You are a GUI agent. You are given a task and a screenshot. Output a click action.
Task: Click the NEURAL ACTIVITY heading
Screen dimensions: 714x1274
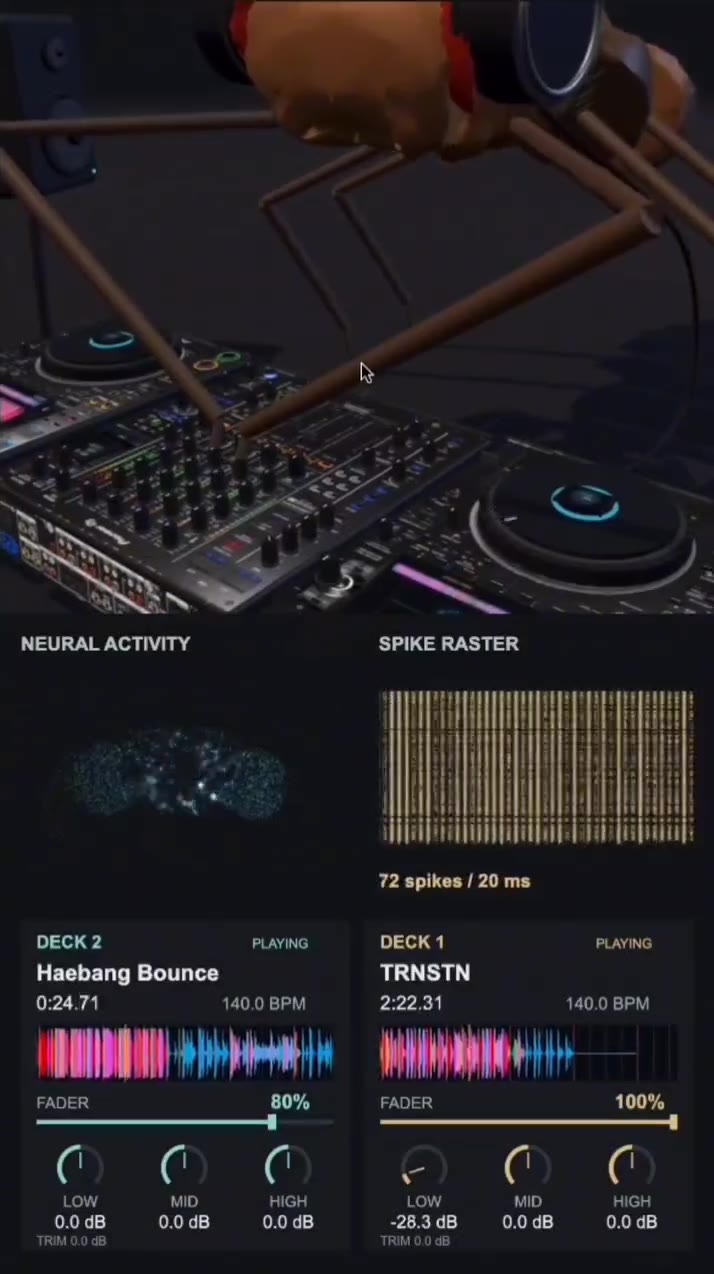105,644
